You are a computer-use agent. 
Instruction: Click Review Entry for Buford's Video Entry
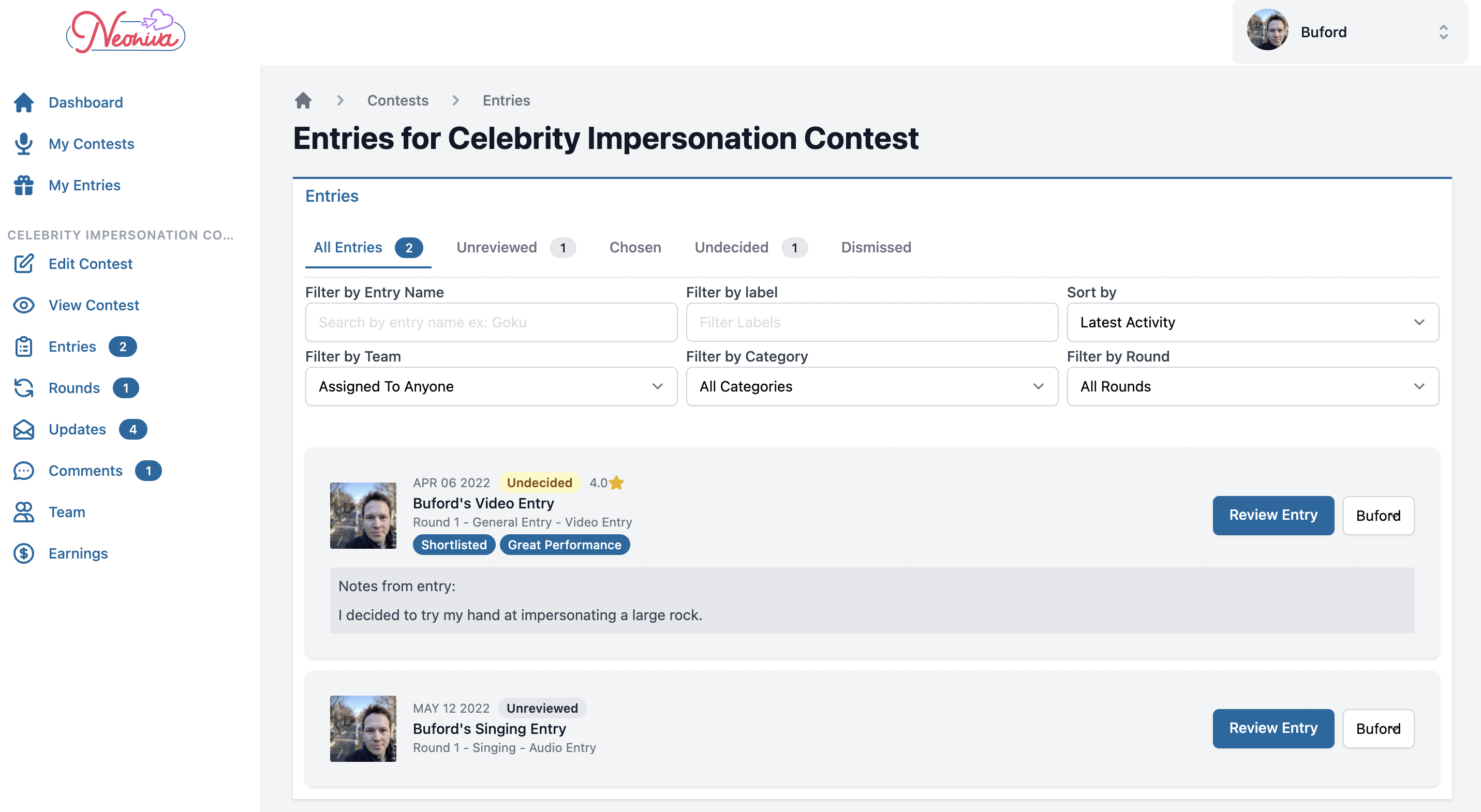(1273, 515)
